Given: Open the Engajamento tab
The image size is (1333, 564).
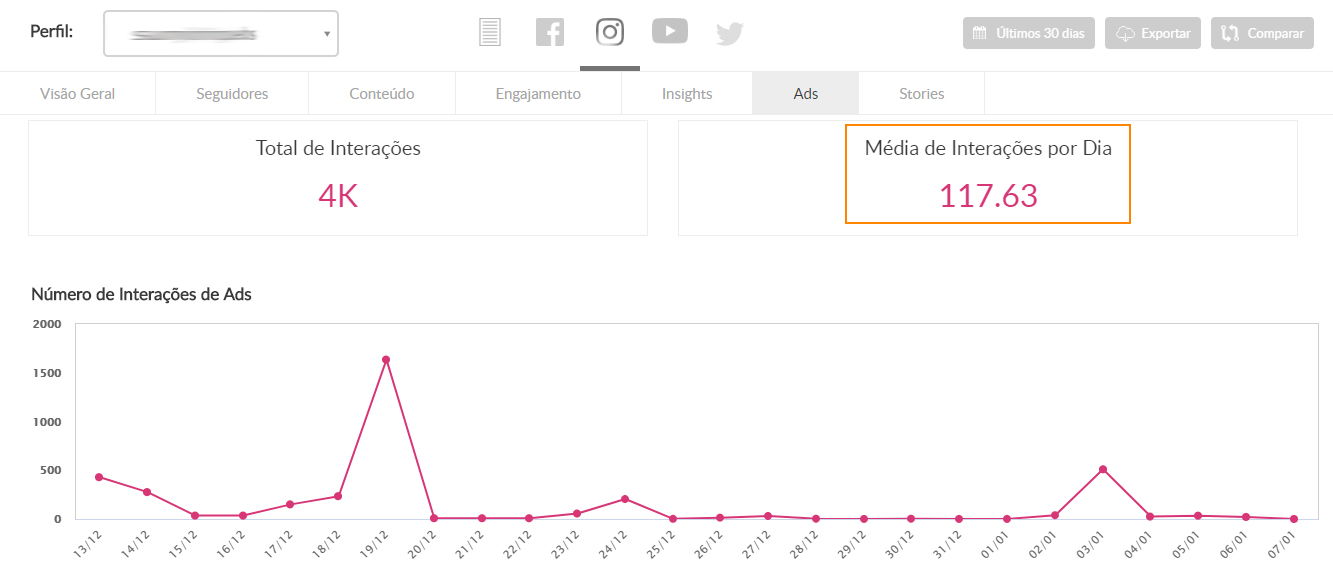Looking at the screenshot, I should 538,94.
